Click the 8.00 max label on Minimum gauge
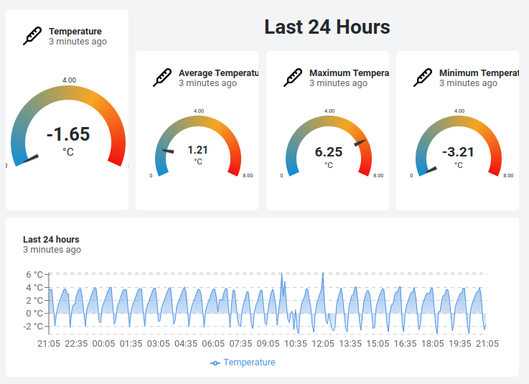 (x=508, y=175)
